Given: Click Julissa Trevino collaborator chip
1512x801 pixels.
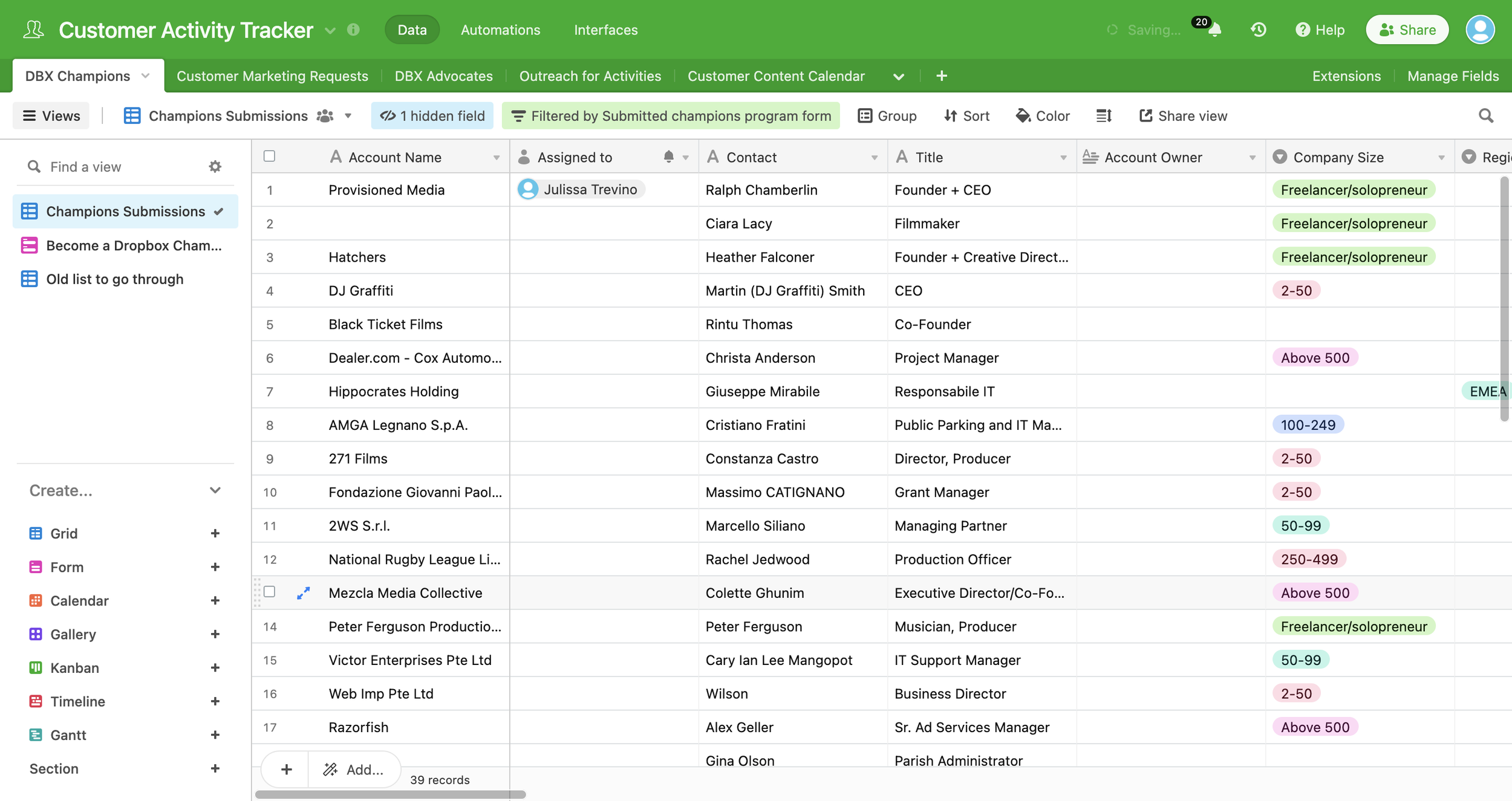Looking at the screenshot, I should tap(581, 189).
